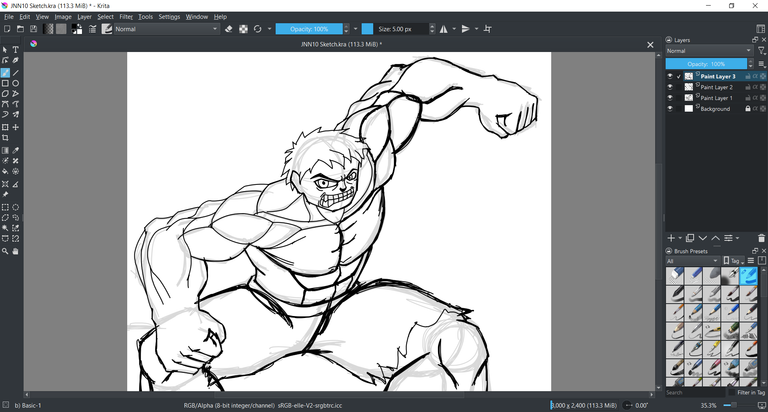
Task: Open the Tag button in Brush Presets
Action: click(734, 261)
